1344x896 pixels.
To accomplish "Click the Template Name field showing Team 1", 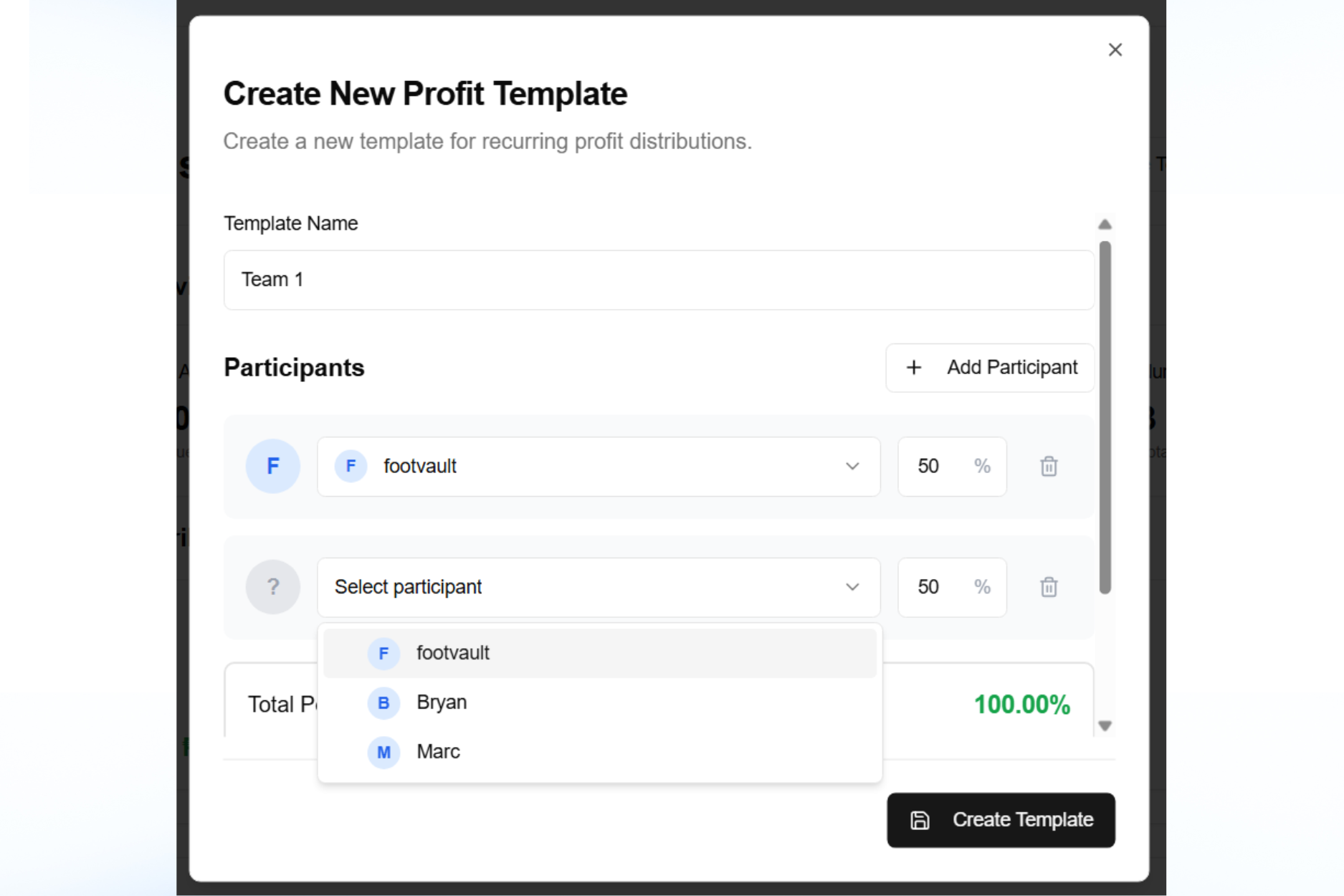I will click(x=658, y=280).
